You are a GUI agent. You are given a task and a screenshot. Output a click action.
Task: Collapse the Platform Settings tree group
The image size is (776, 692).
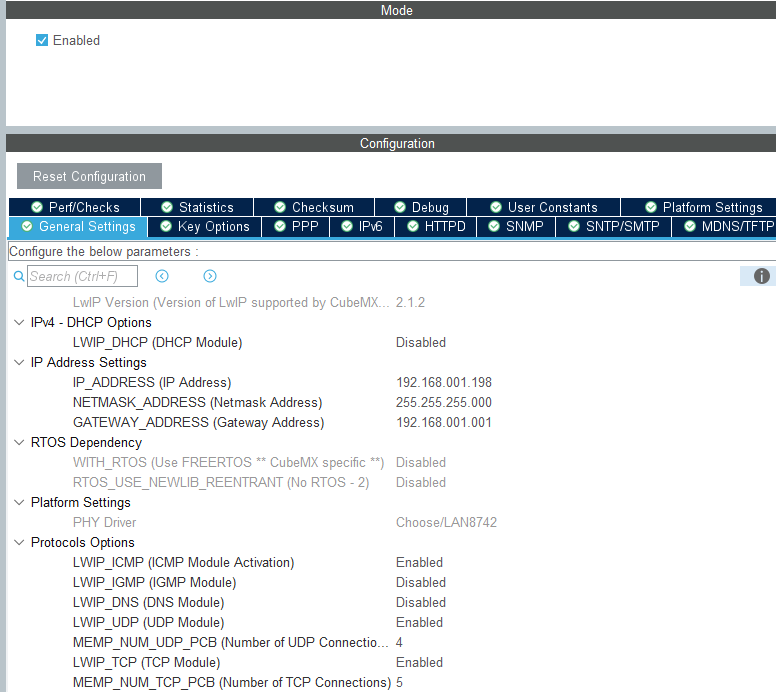[x=19, y=502]
